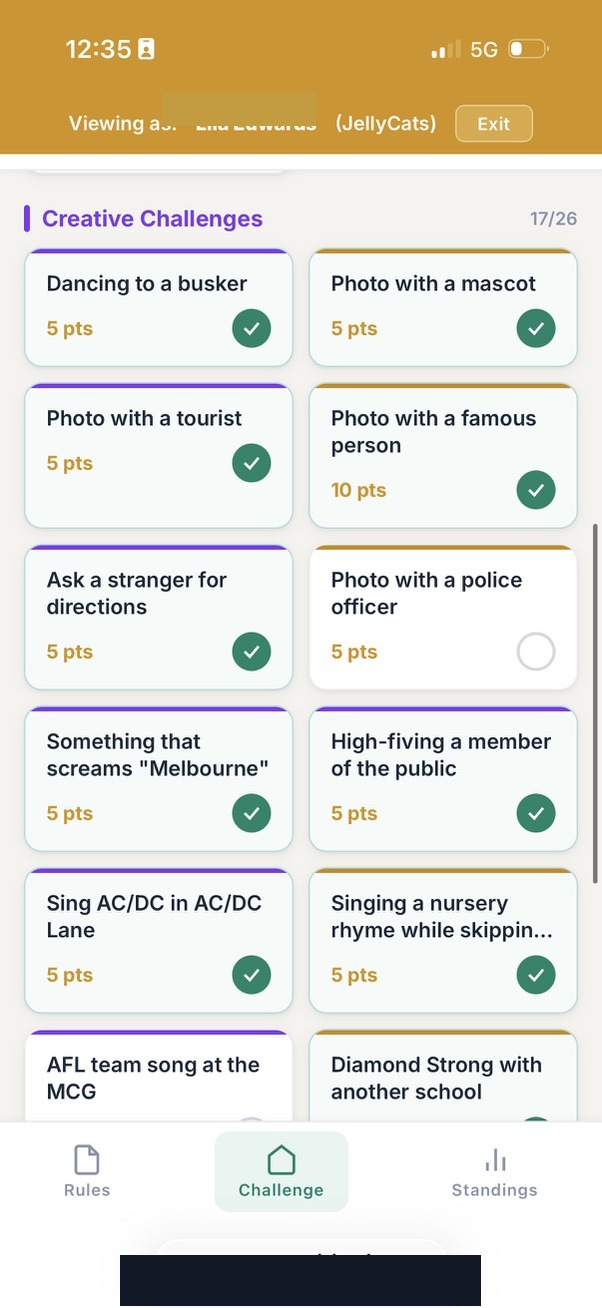
Task: Open the Rules document icon
Action: point(87,1160)
